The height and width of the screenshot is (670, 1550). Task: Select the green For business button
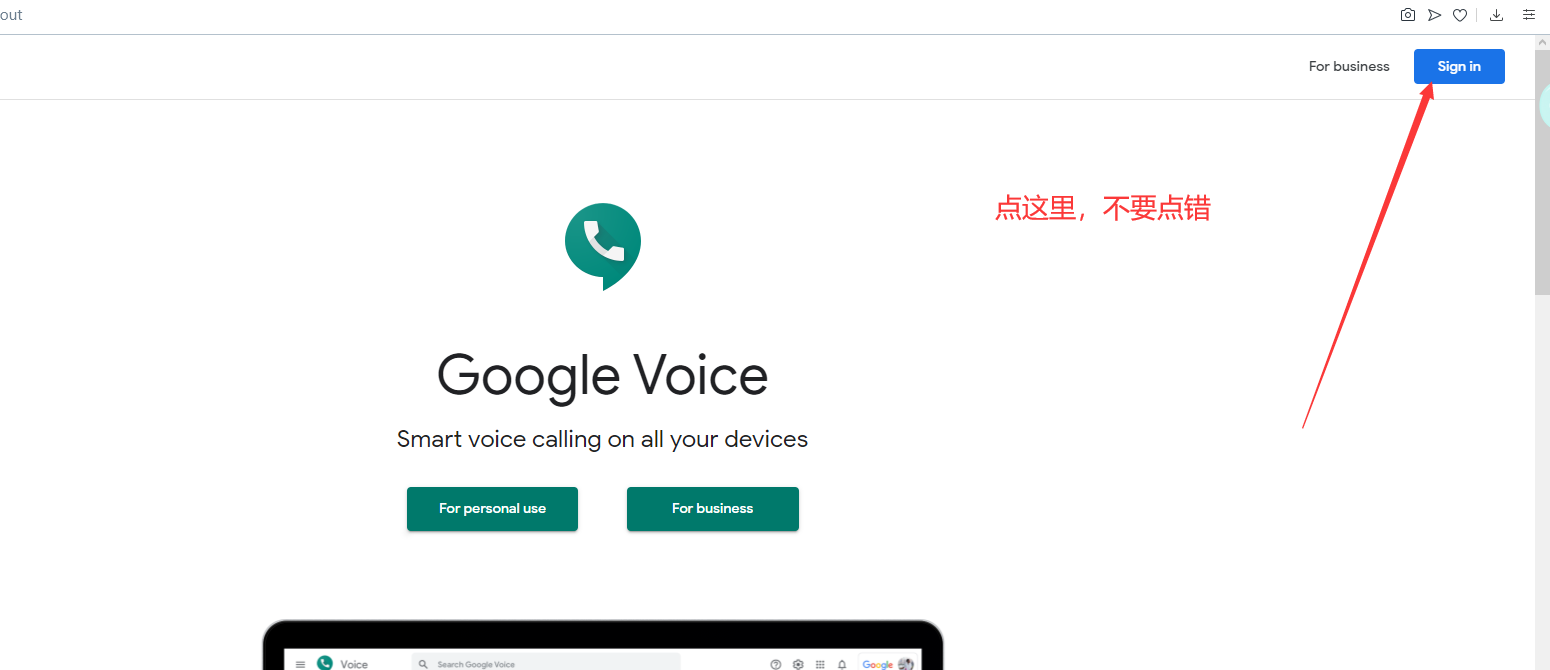tap(713, 509)
